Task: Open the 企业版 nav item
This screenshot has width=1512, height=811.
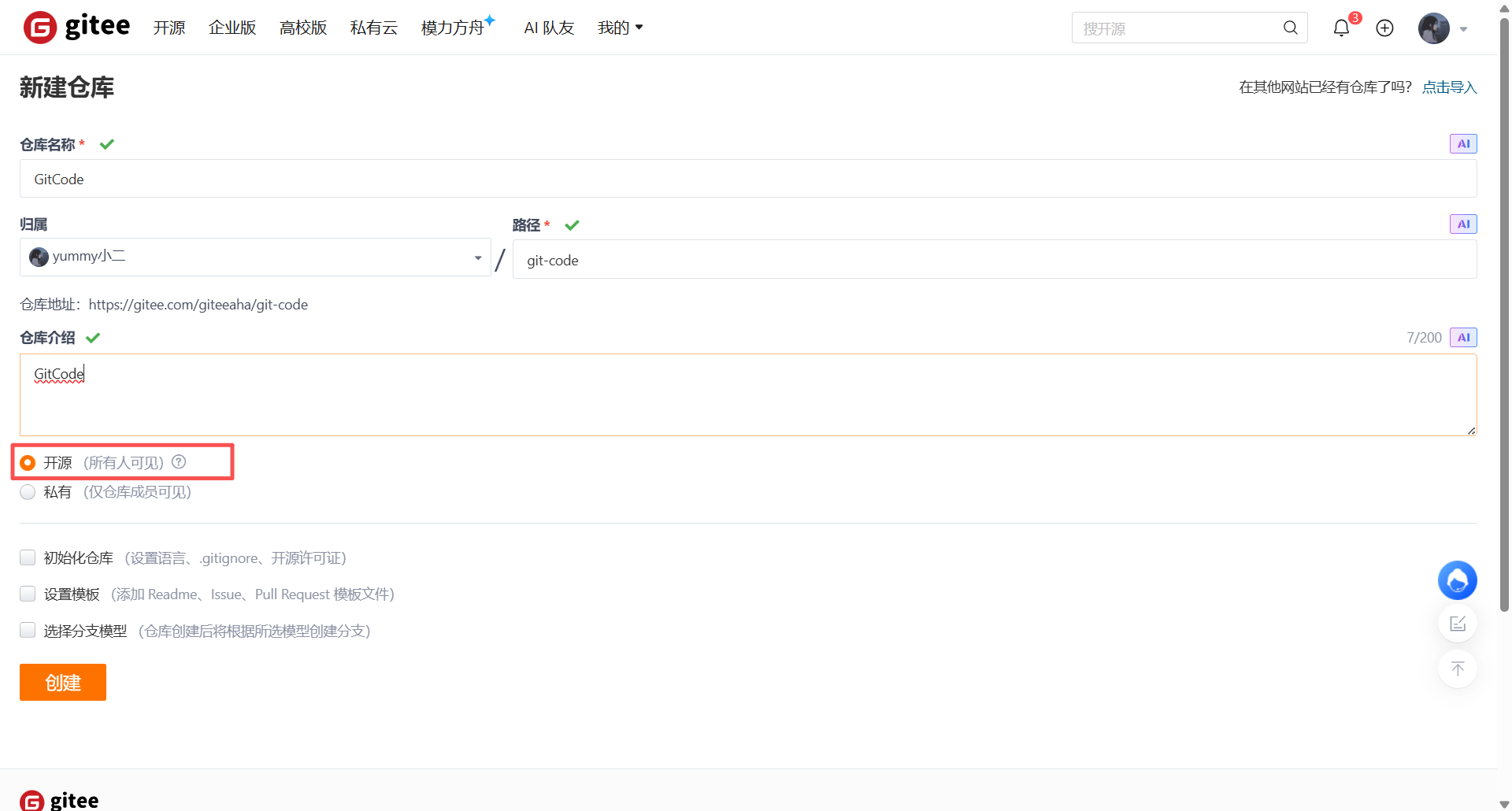Action: (232, 28)
